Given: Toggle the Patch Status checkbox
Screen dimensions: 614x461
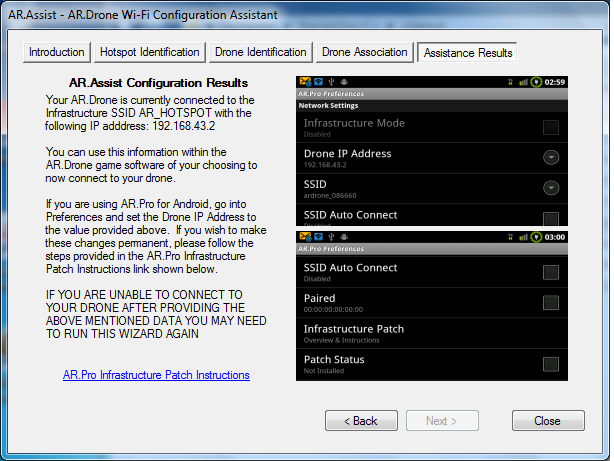Looking at the screenshot, I should point(551,364).
